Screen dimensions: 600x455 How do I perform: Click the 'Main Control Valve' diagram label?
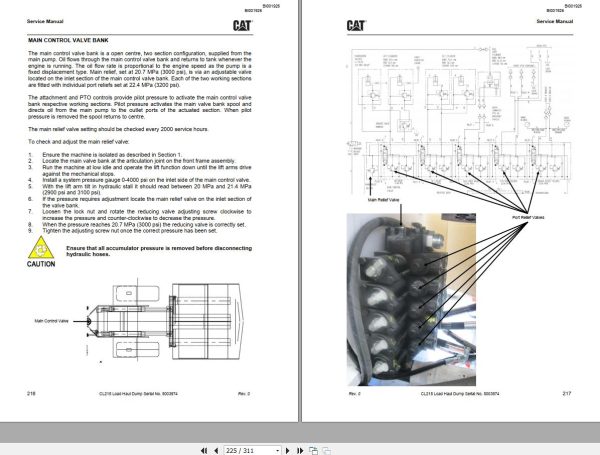pos(51,321)
